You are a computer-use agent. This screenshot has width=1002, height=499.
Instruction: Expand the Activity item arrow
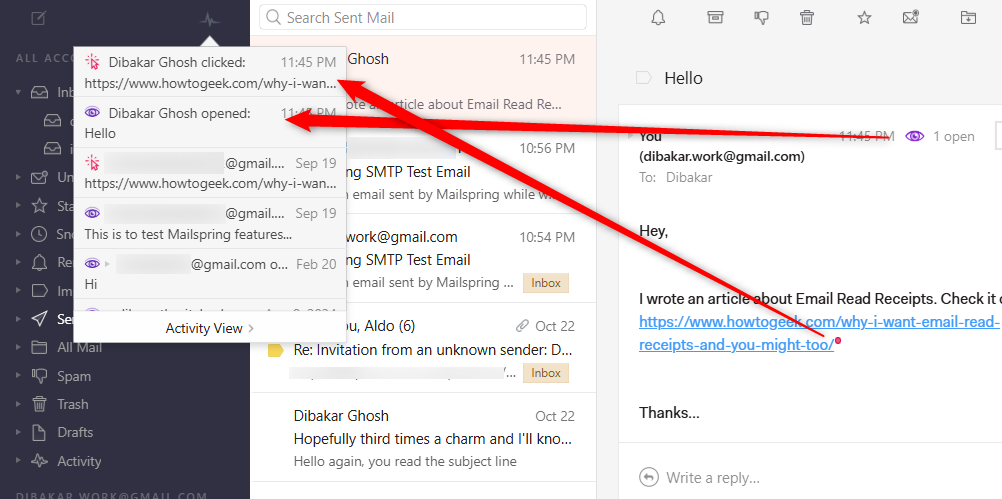click(x=19, y=461)
